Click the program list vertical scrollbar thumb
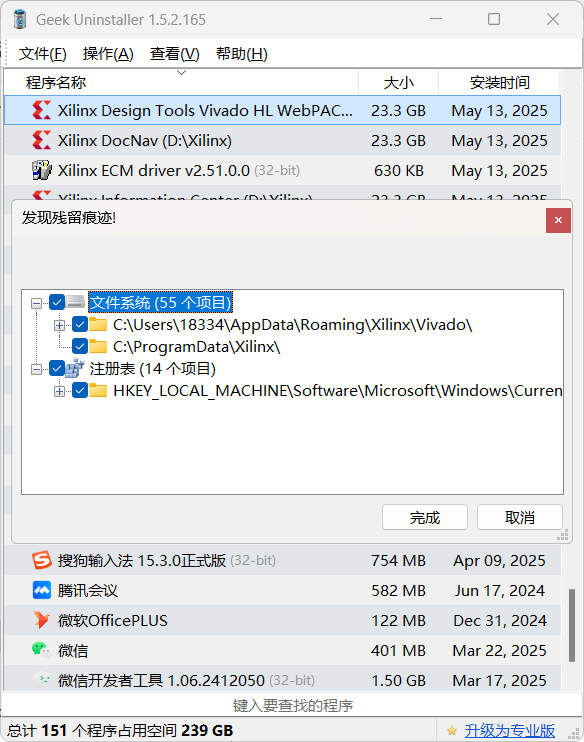 572,625
